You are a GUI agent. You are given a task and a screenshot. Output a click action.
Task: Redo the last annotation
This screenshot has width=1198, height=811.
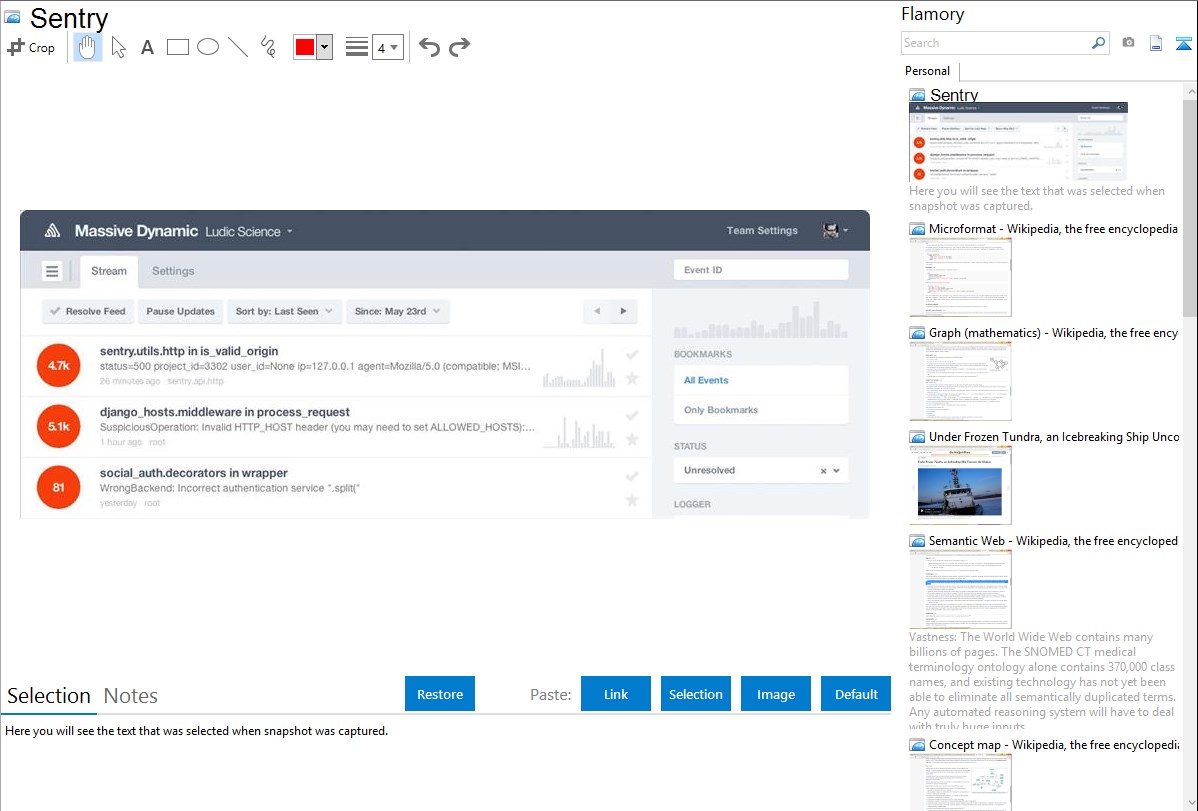coord(459,47)
